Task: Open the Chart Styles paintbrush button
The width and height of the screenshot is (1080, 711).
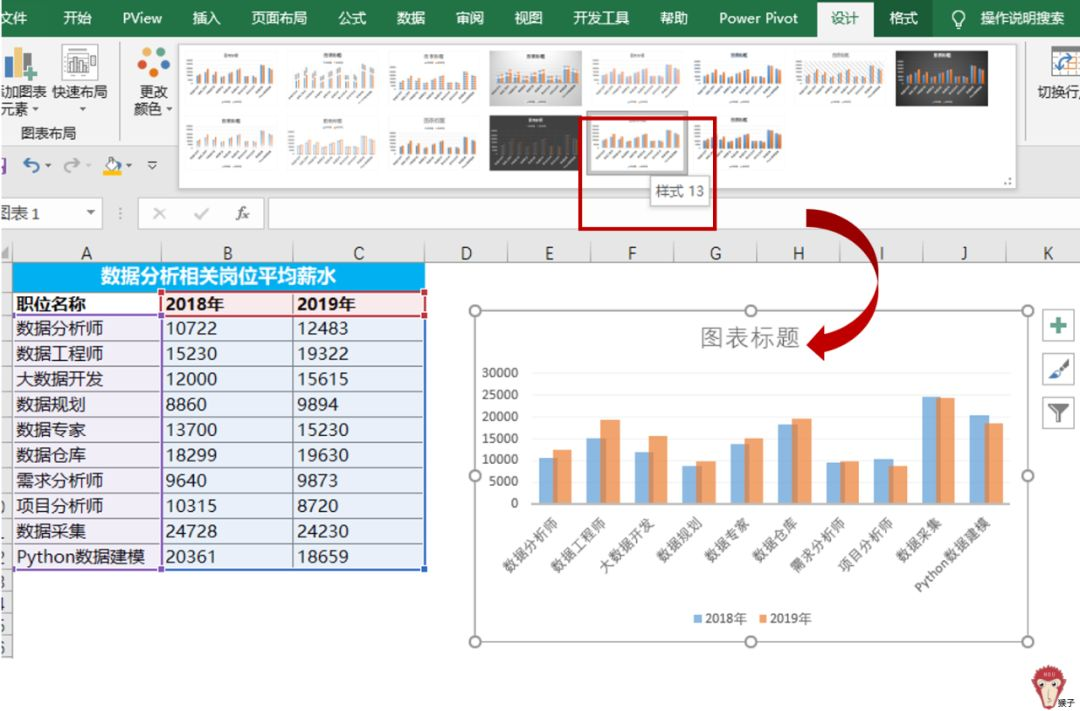Action: (1058, 369)
